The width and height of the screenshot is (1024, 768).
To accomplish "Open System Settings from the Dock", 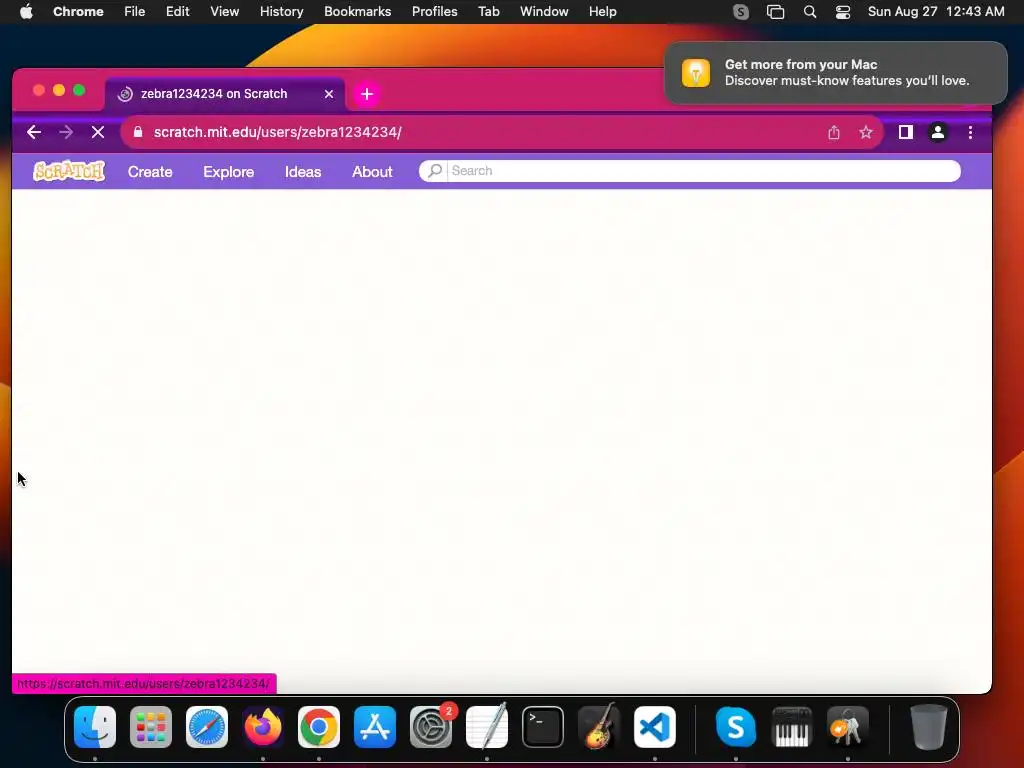I will click(x=431, y=727).
